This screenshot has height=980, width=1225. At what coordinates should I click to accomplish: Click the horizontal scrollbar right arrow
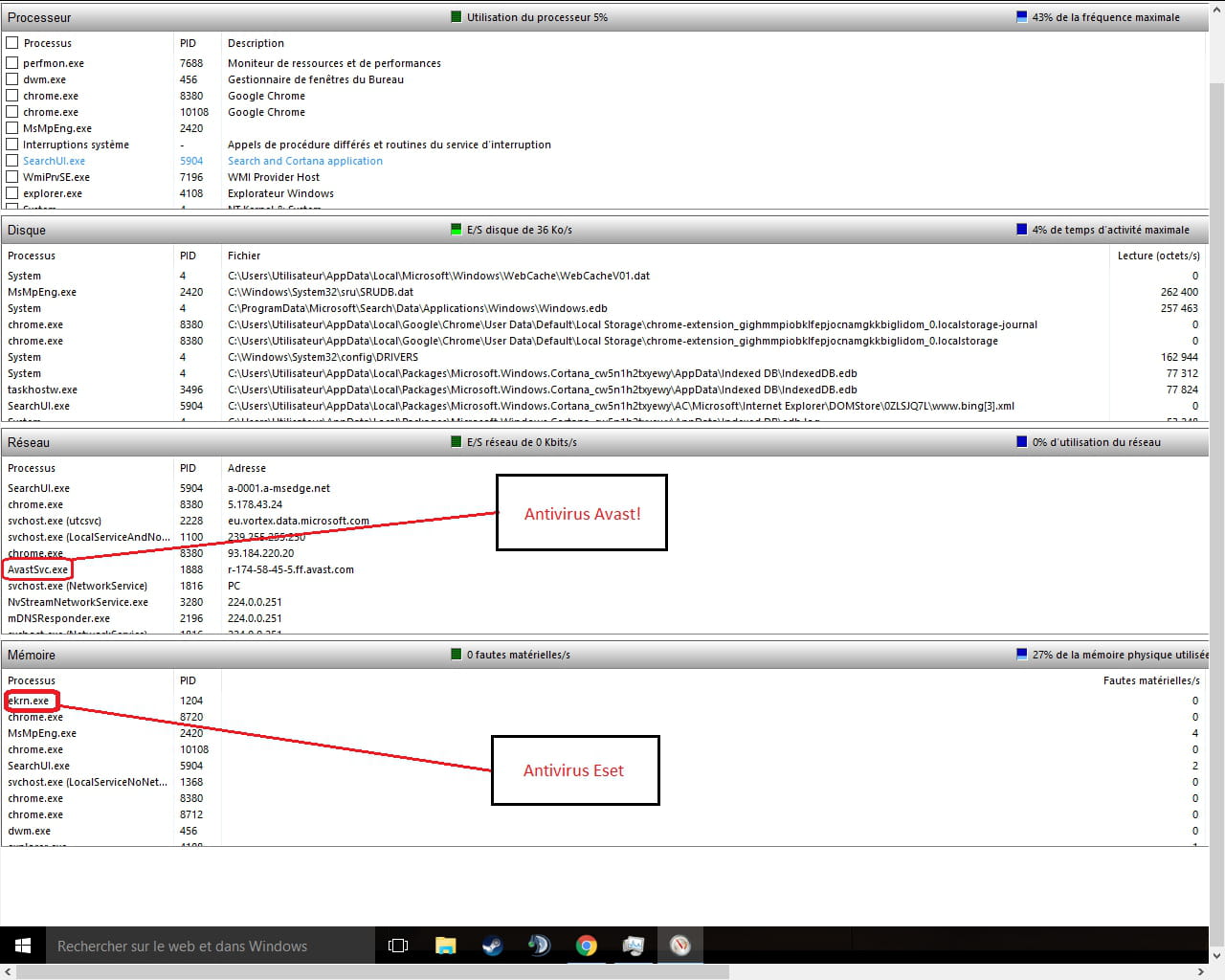coord(1202,972)
